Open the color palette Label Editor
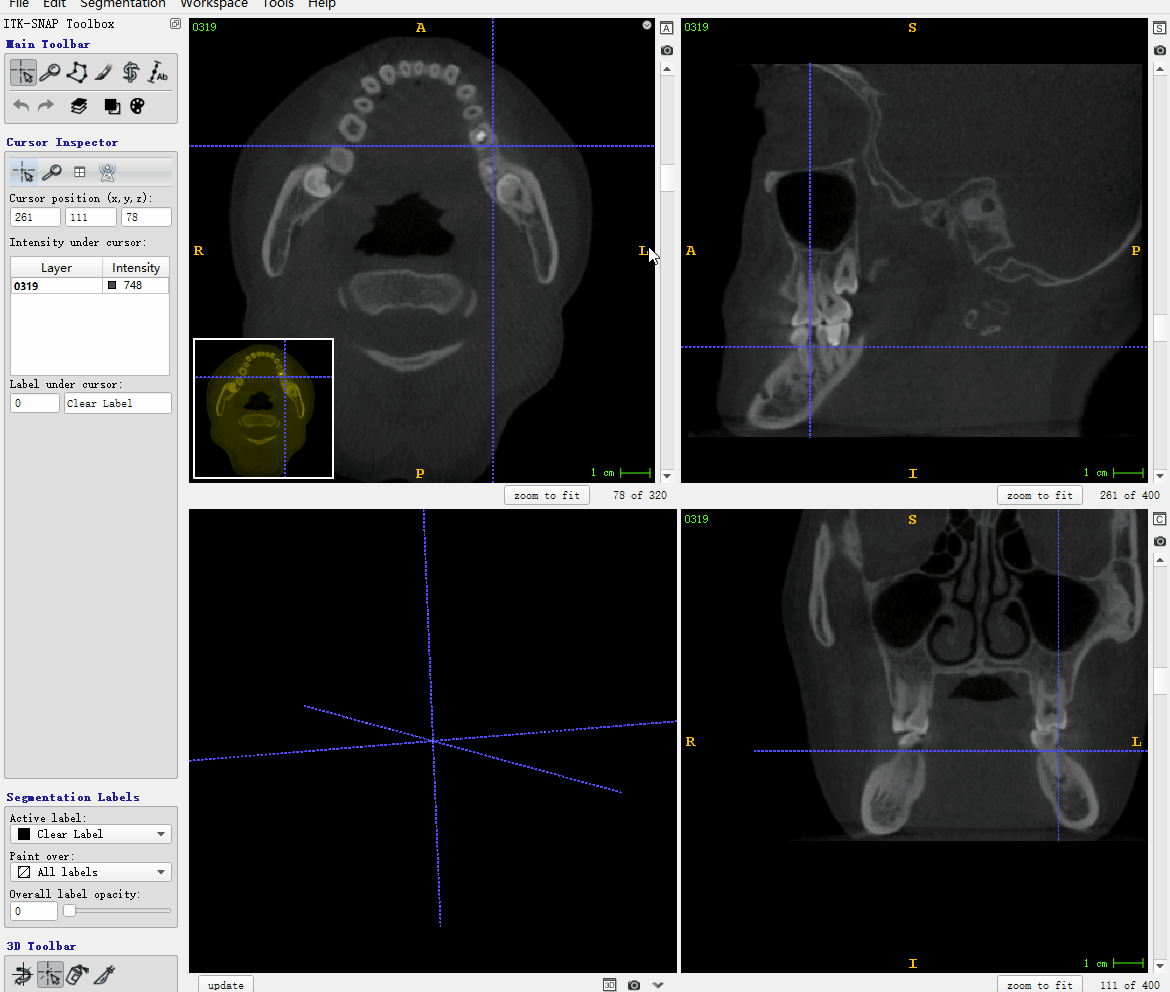The image size is (1170, 992). tap(137, 106)
